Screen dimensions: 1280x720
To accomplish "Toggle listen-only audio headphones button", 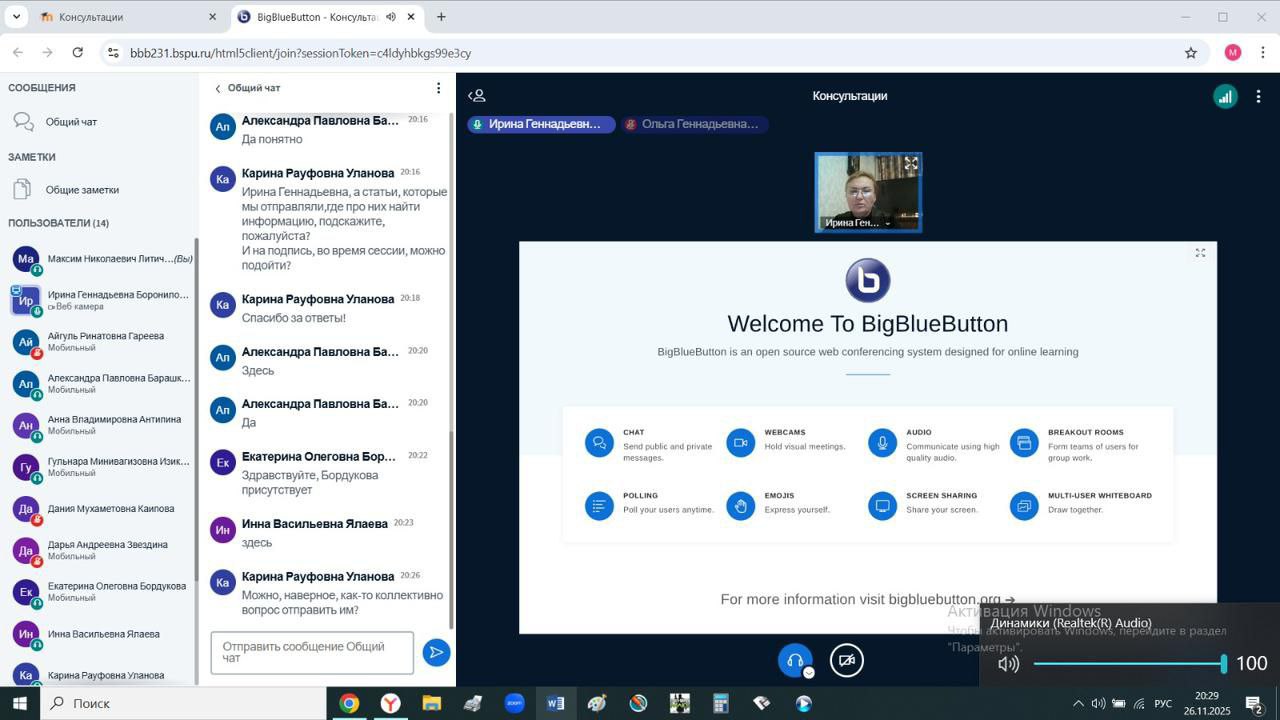I will pos(795,660).
